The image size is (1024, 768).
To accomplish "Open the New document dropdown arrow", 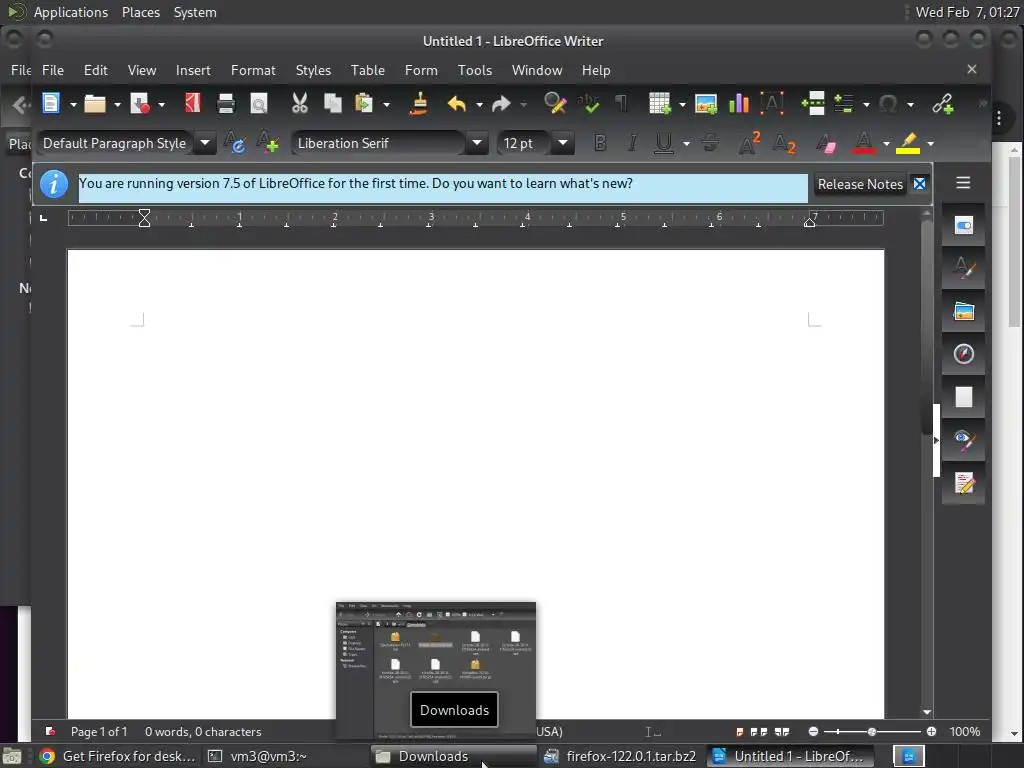I will point(73,104).
